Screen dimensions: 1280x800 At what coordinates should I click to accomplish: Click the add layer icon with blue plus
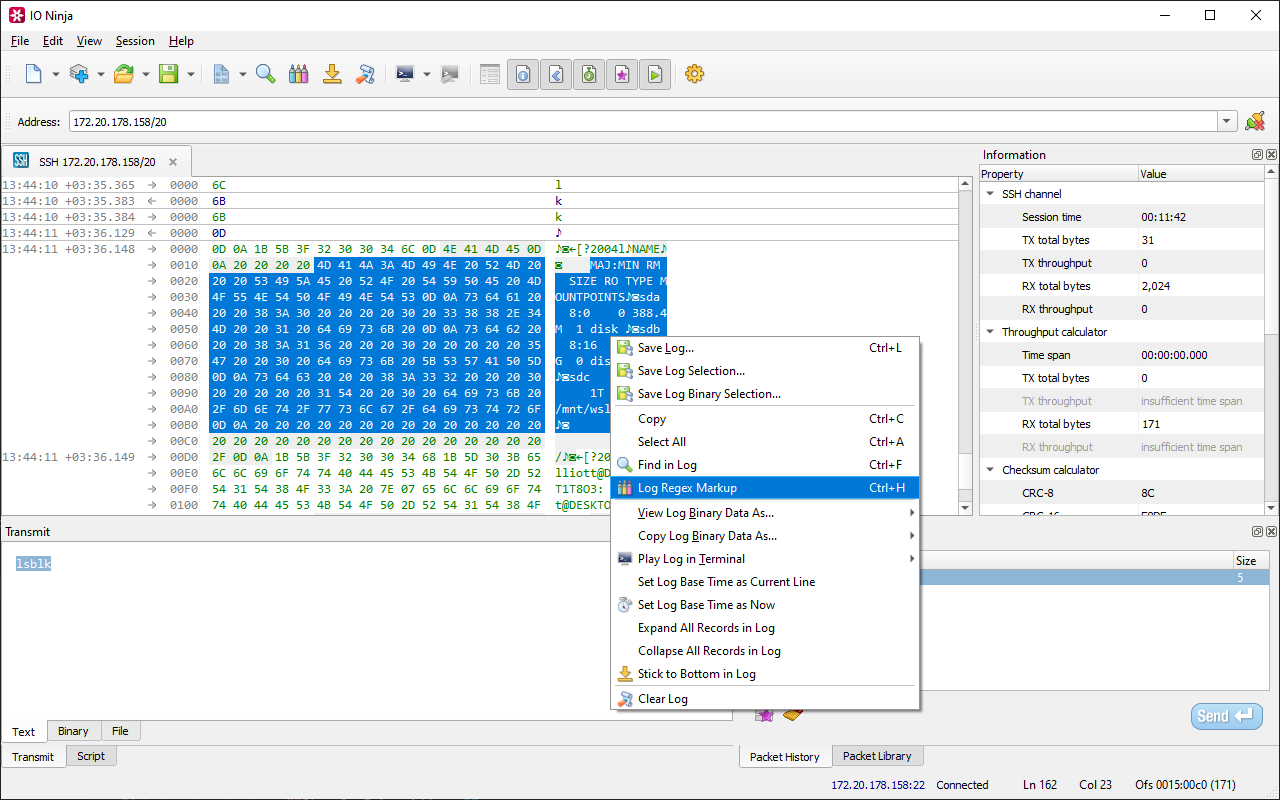pos(79,74)
